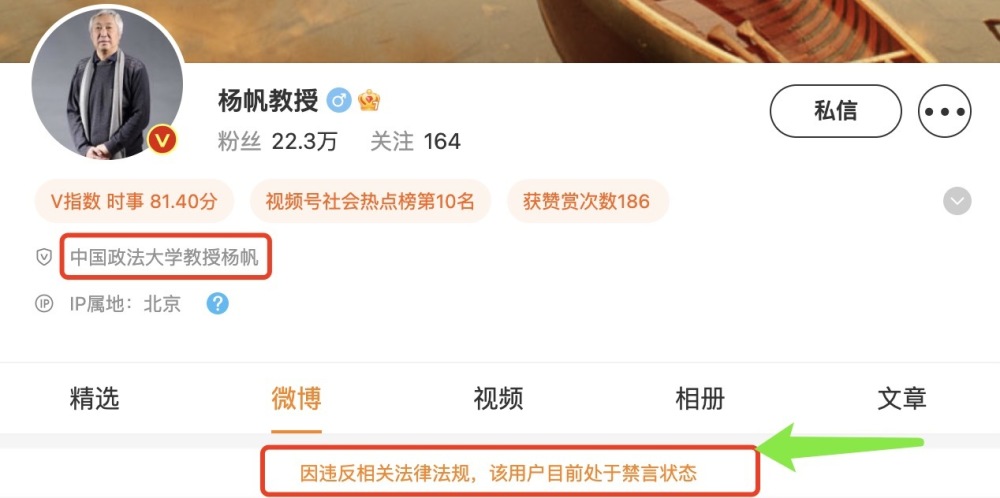Click the 私信 private message button
This screenshot has height=498, width=1000.
pyautogui.click(x=835, y=111)
